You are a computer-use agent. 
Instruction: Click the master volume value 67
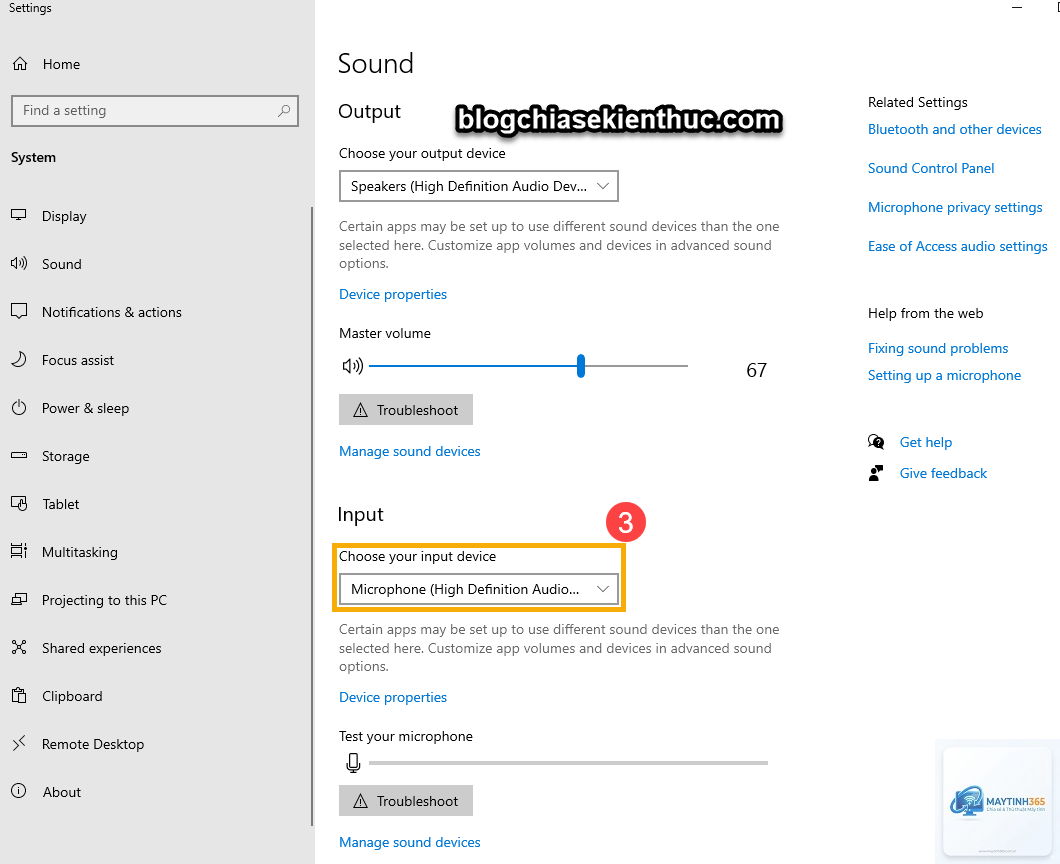pyautogui.click(x=756, y=370)
